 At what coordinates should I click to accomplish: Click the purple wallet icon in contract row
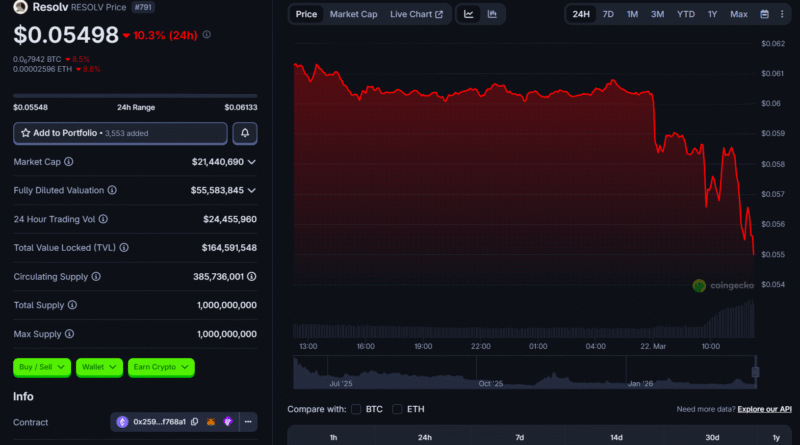(x=228, y=422)
